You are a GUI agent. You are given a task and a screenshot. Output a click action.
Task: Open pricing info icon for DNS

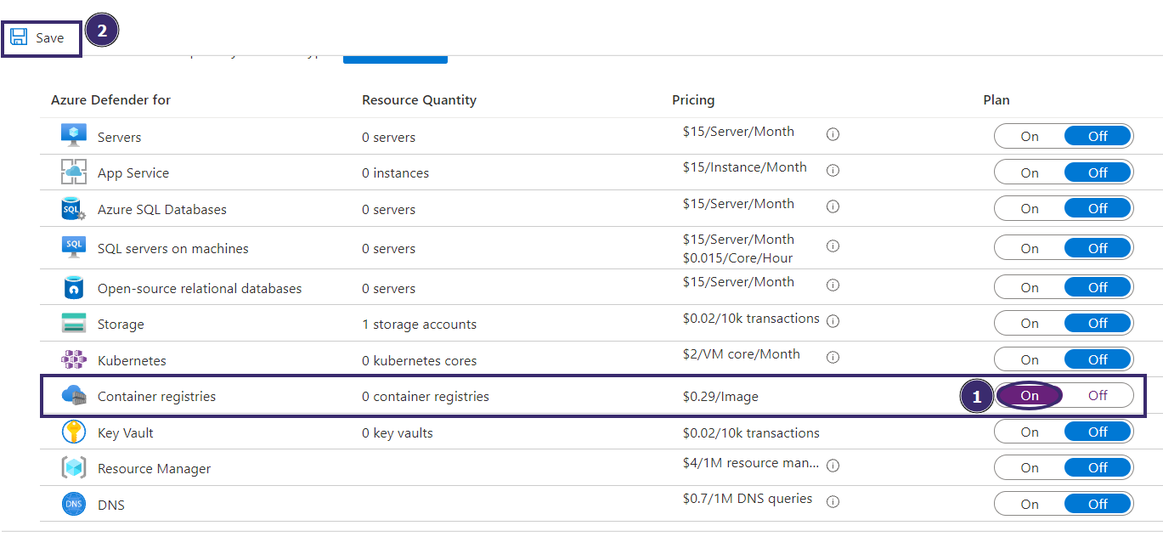(x=833, y=502)
